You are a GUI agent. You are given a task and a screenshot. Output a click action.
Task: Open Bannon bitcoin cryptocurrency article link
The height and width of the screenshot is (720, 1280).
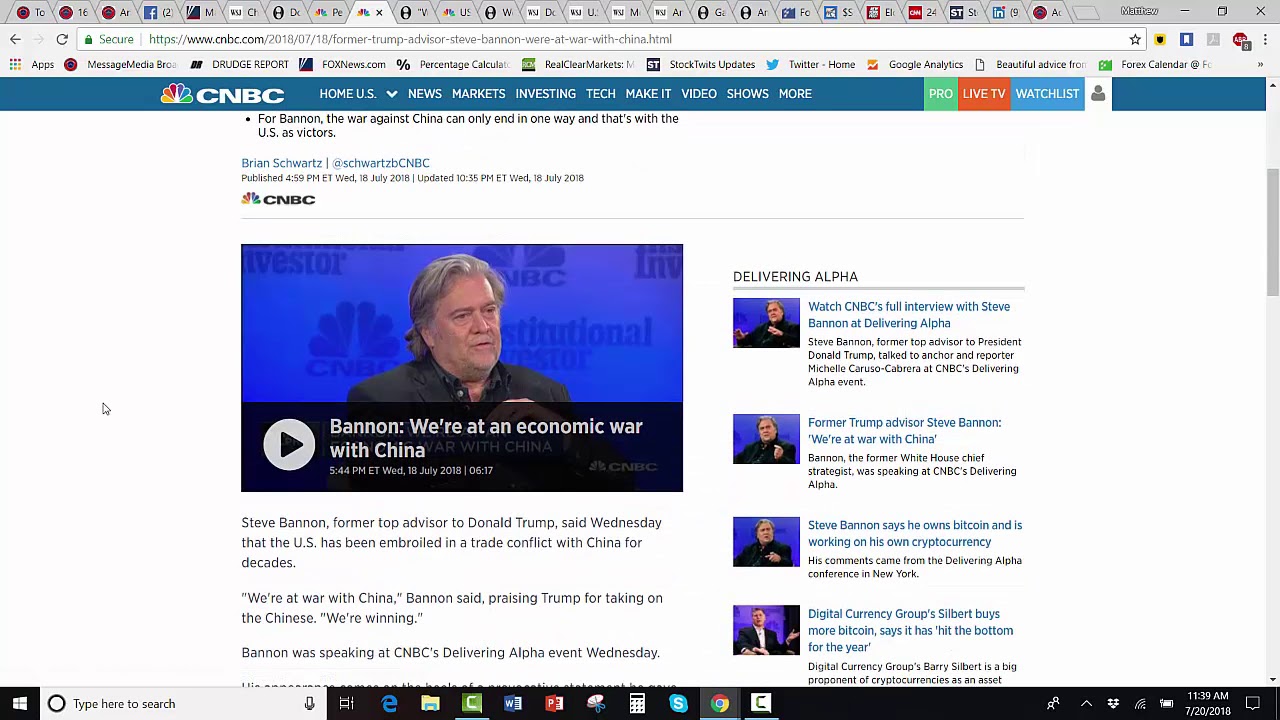point(915,534)
